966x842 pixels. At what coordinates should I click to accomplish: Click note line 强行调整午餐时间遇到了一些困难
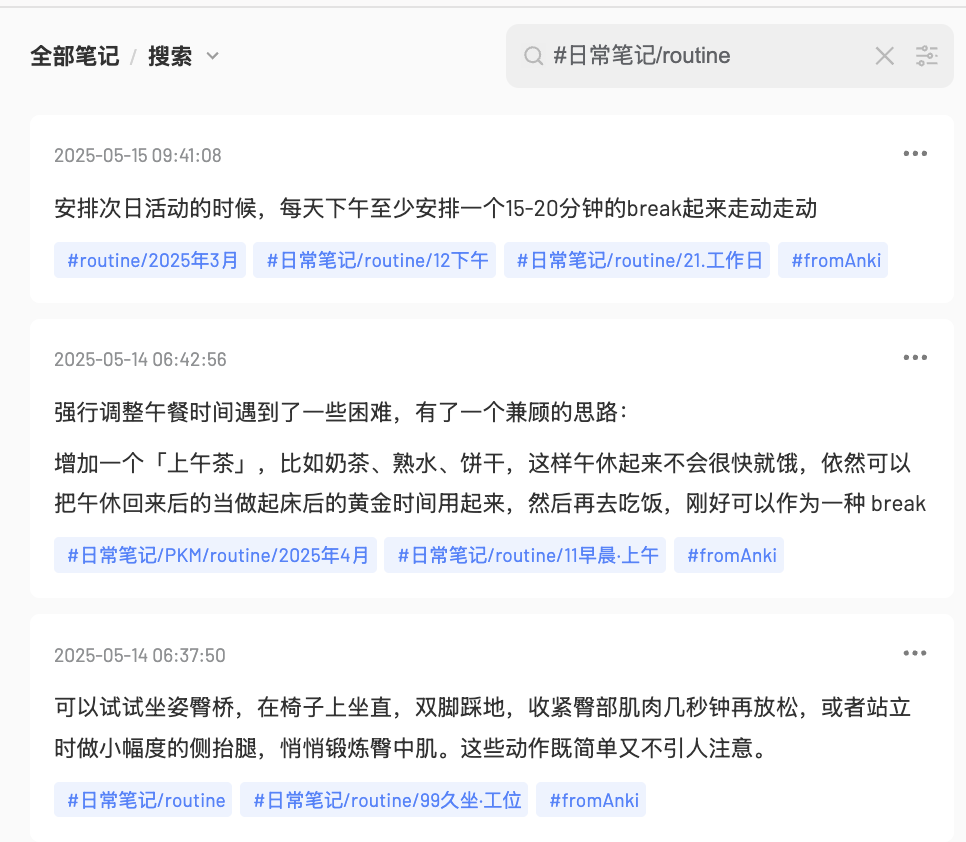click(x=341, y=412)
